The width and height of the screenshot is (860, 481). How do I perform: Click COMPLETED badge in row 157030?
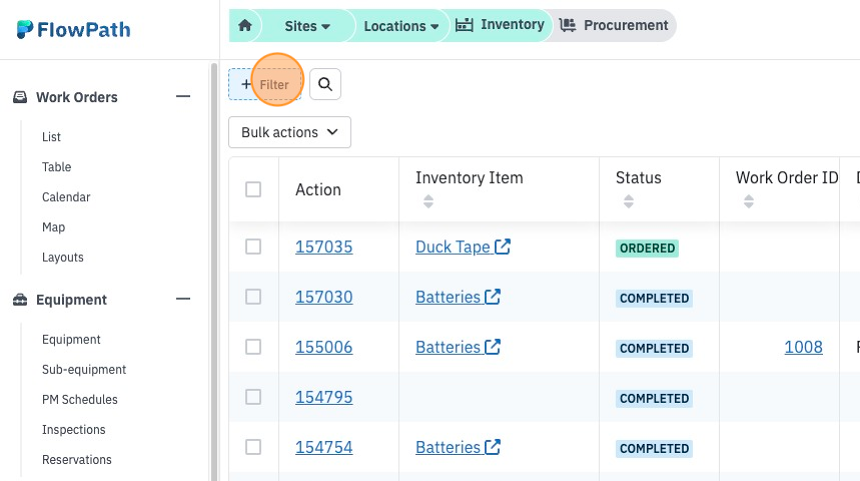click(654, 298)
